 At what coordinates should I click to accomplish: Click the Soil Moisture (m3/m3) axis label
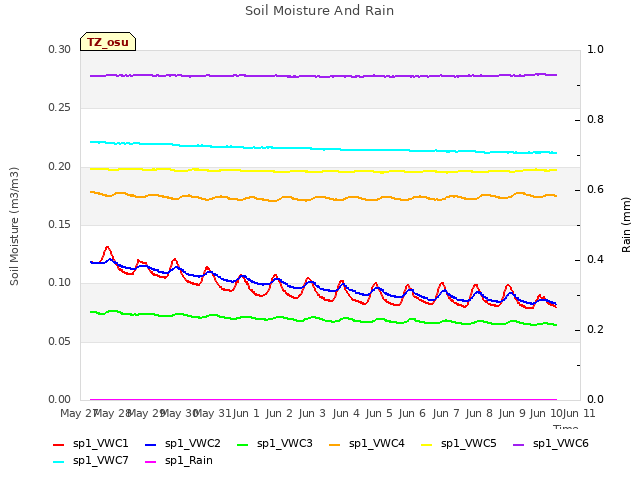click(14, 226)
